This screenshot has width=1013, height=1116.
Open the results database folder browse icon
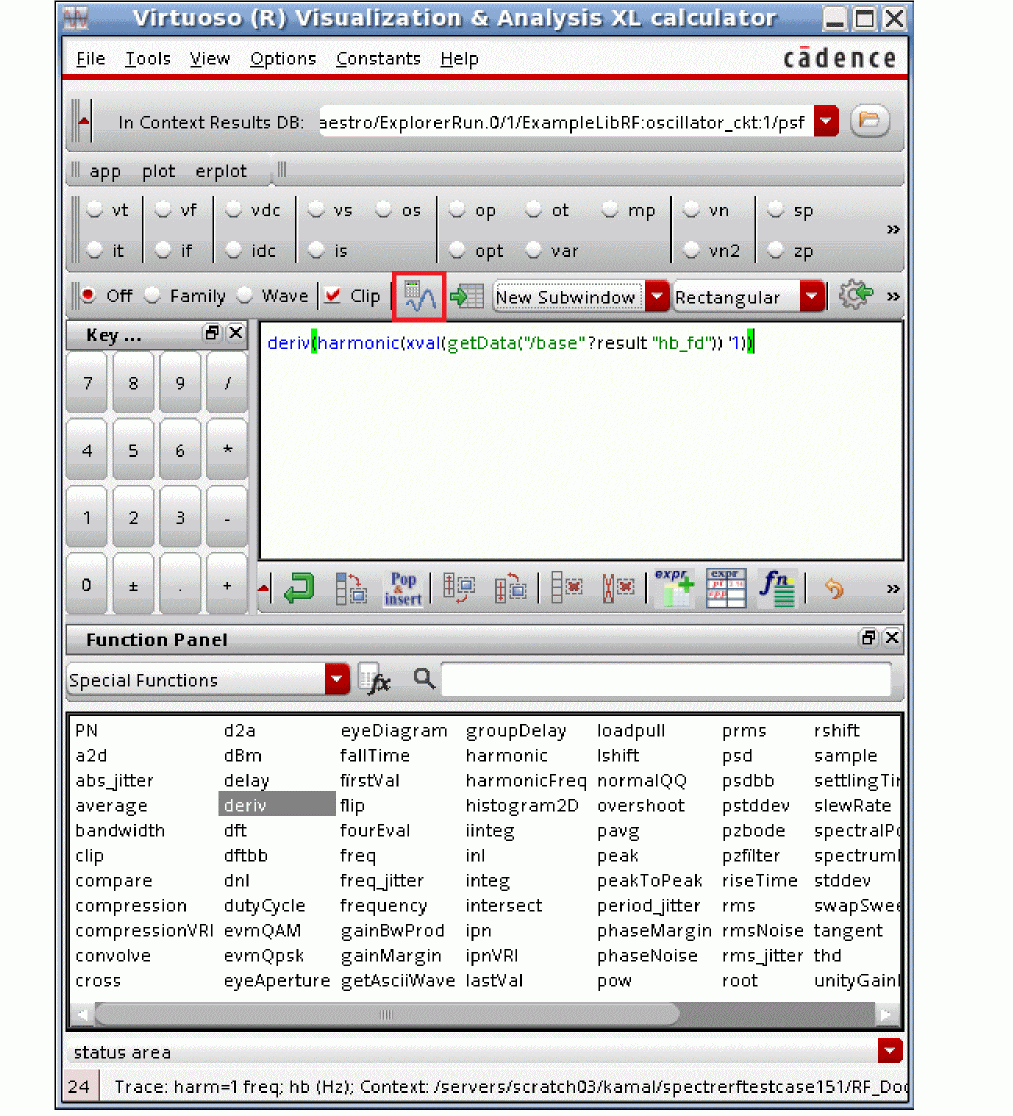pyautogui.click(x=869, y=122)
